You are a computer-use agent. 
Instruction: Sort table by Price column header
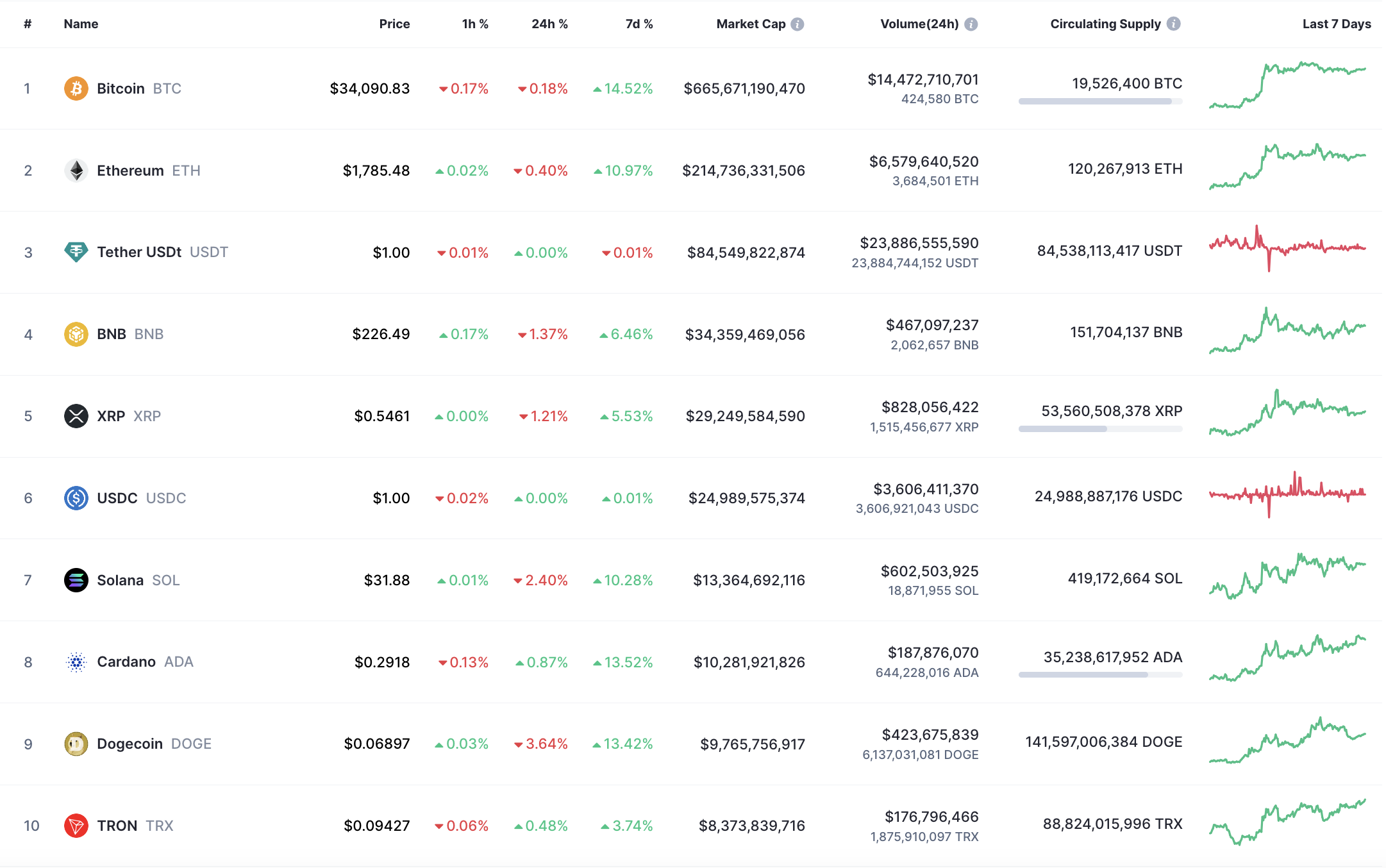(x=394, y=24)
